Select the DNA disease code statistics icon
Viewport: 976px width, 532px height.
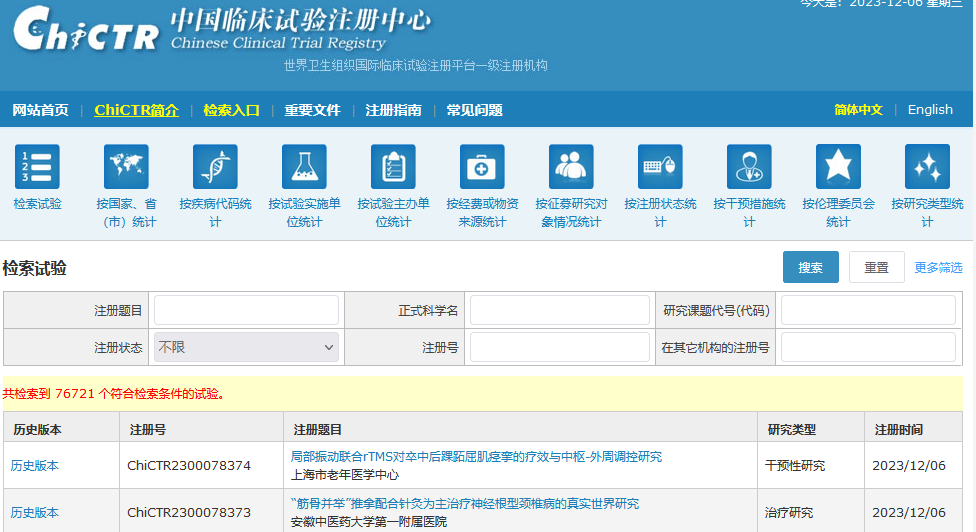[215, 167]
